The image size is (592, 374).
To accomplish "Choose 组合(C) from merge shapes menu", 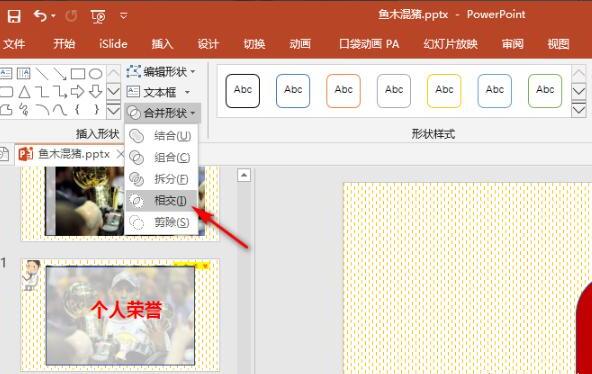I will [161, 157].
